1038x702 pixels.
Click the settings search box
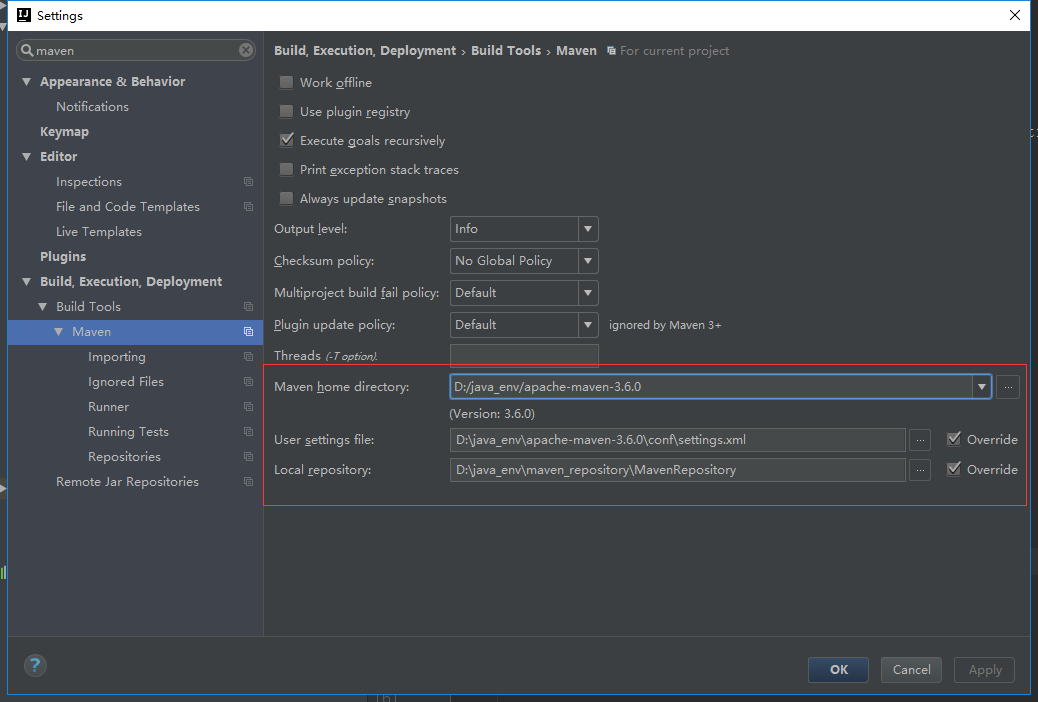[x=136, y=50]
